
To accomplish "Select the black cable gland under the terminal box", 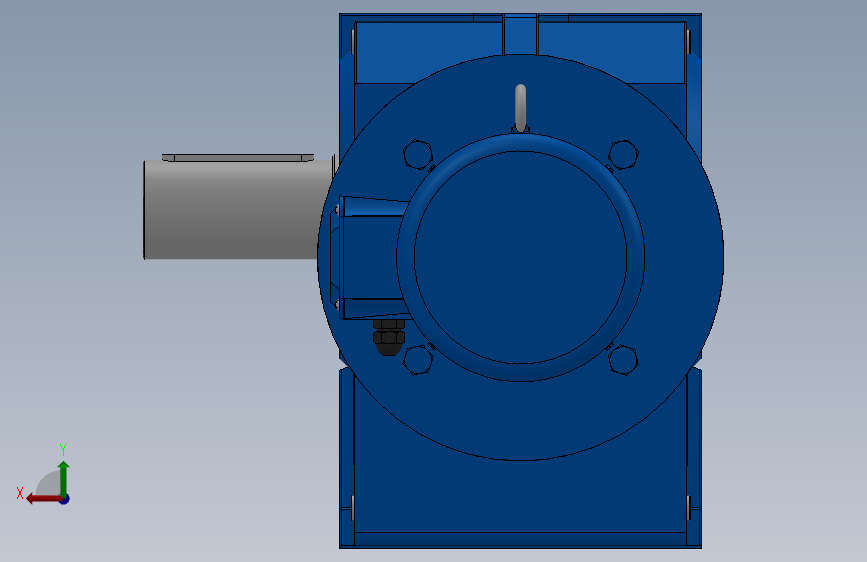I will click(389, 337).
